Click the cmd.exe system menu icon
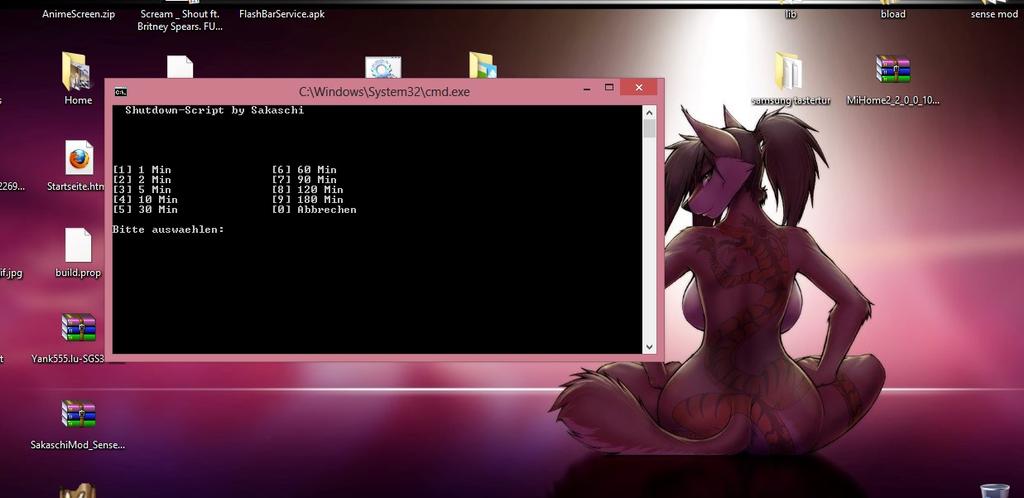The image size is (1024, 498). (120, 92)
